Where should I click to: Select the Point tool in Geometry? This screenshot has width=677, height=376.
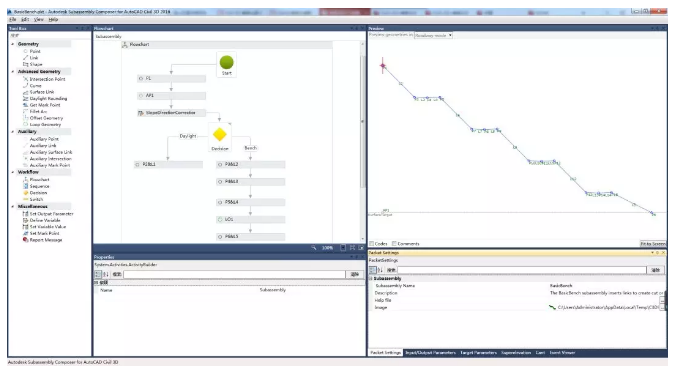point(35,51)
